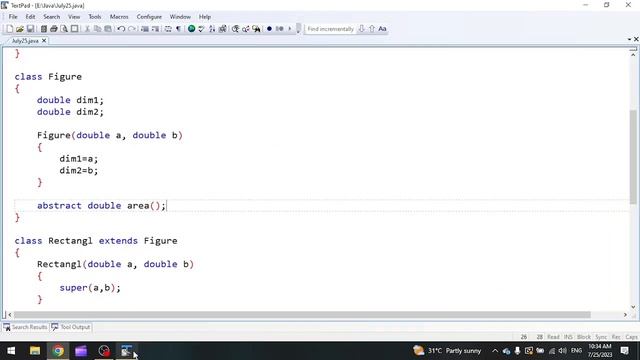The width and height of the screenshot is (640, 360).
Task: Click the INS indicator in the status bar
Action: (568, 337)
